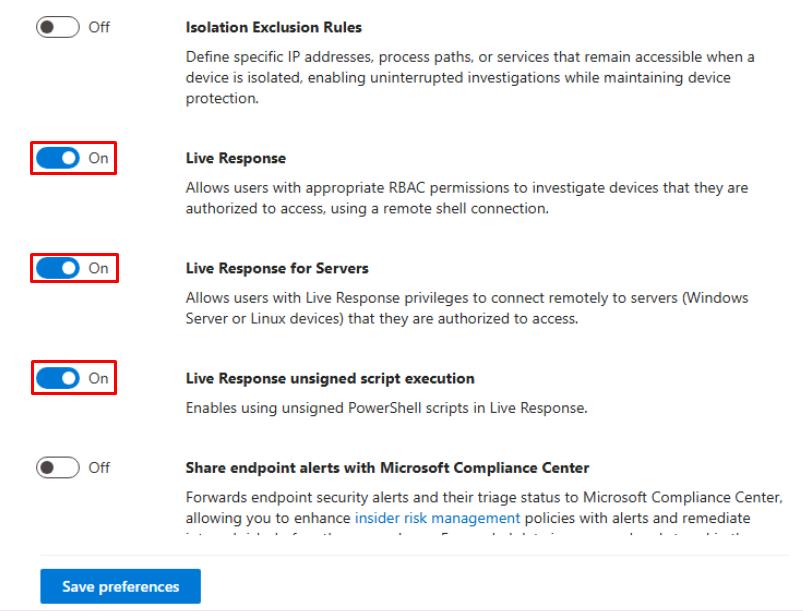The image size is (803, 611).
Task: Click the RBAC permissions description under Live Response
Action: [467, 198]
